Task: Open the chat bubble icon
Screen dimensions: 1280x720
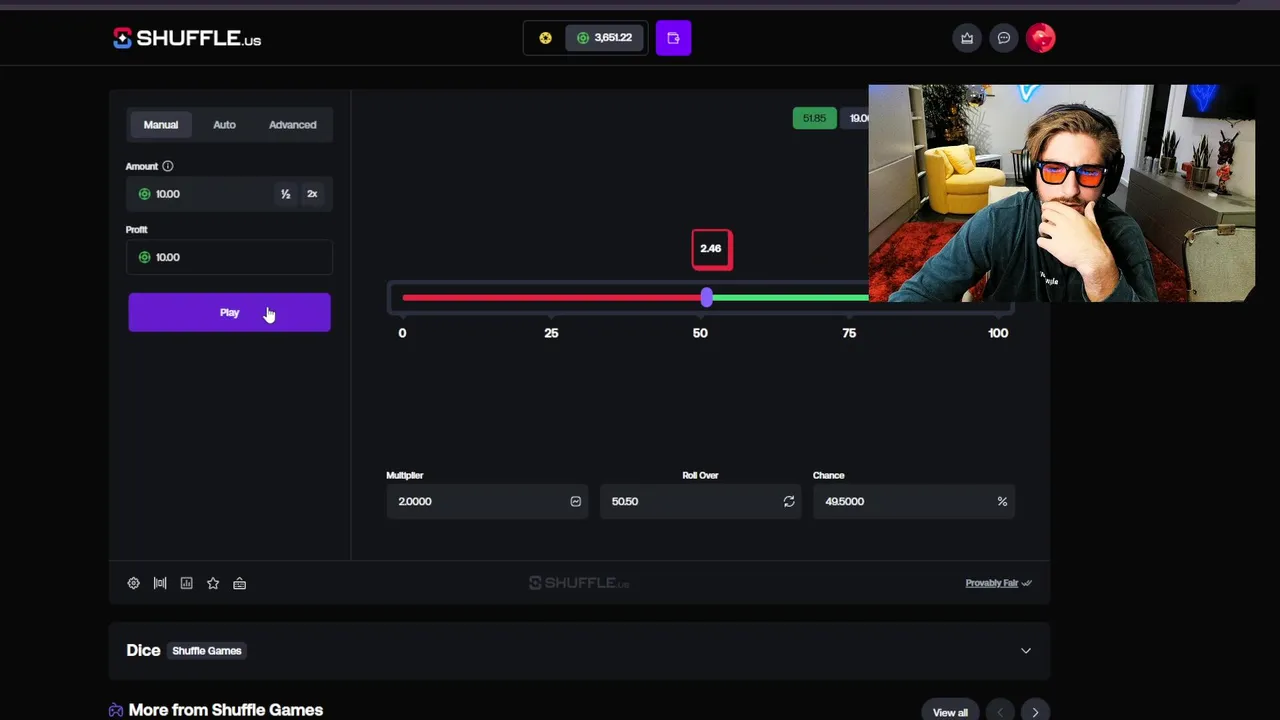Action: pyautogui.click(x=1004, y=38)
